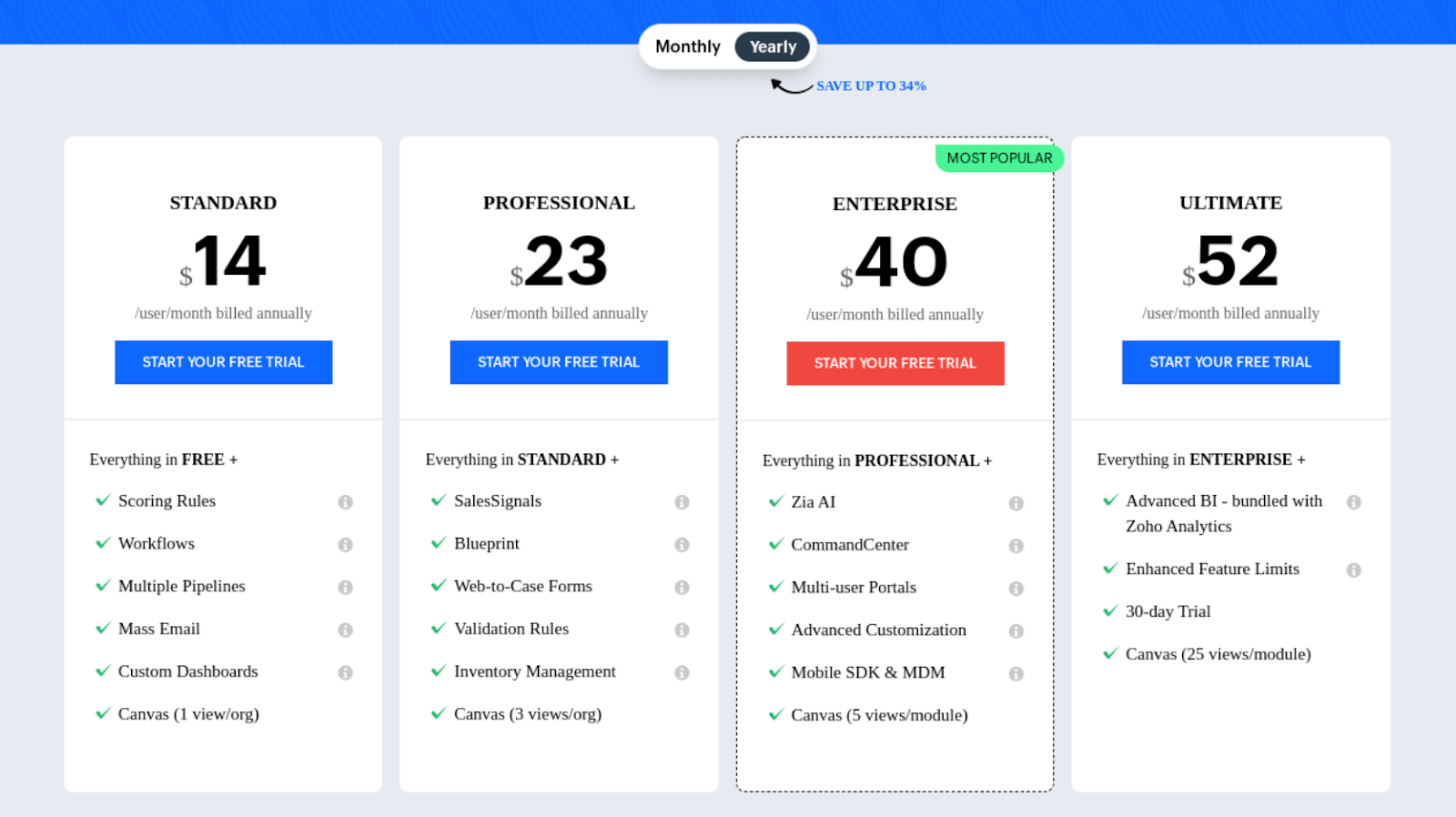Viewport: 1456px width, 817px height.
Task: Open info tooltip for Multiple Pipelines
Action: [x=345, y=588]
